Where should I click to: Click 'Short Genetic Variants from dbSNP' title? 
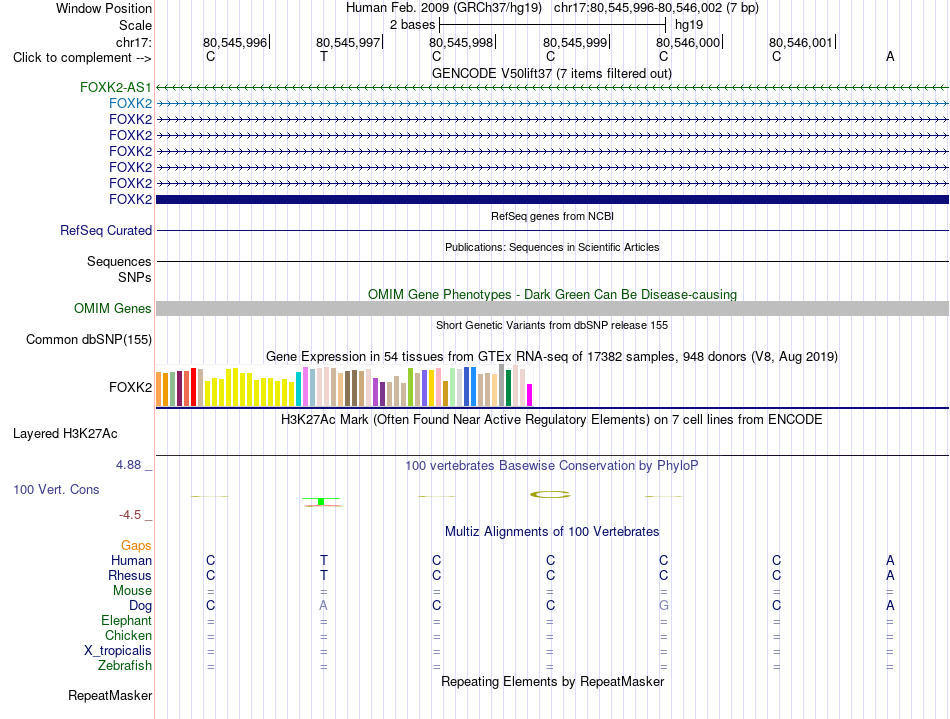tap(552, 325)
